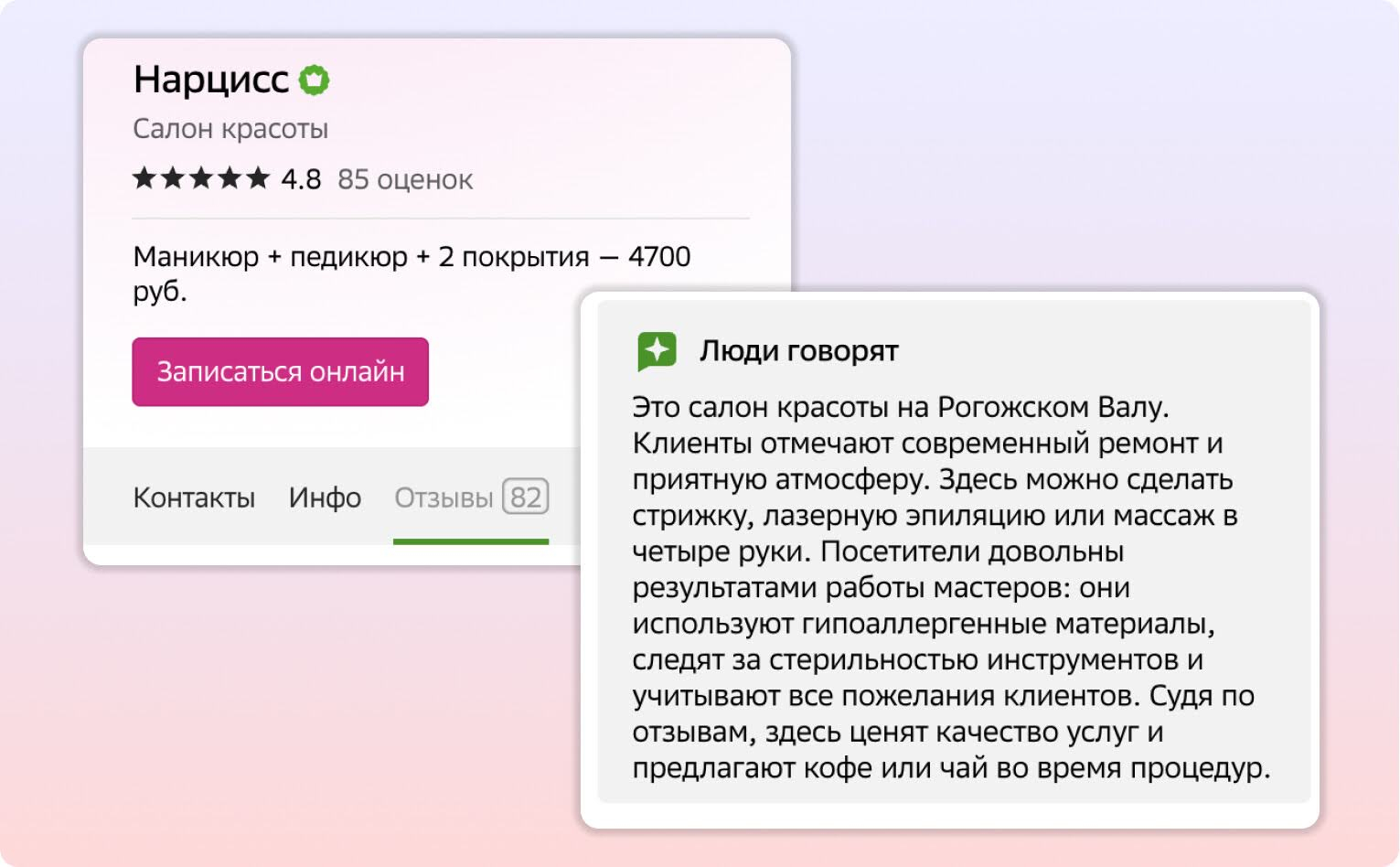1400x867 pixels.
Task: Click the 4.8 rating score
Action: click(301, 179)
